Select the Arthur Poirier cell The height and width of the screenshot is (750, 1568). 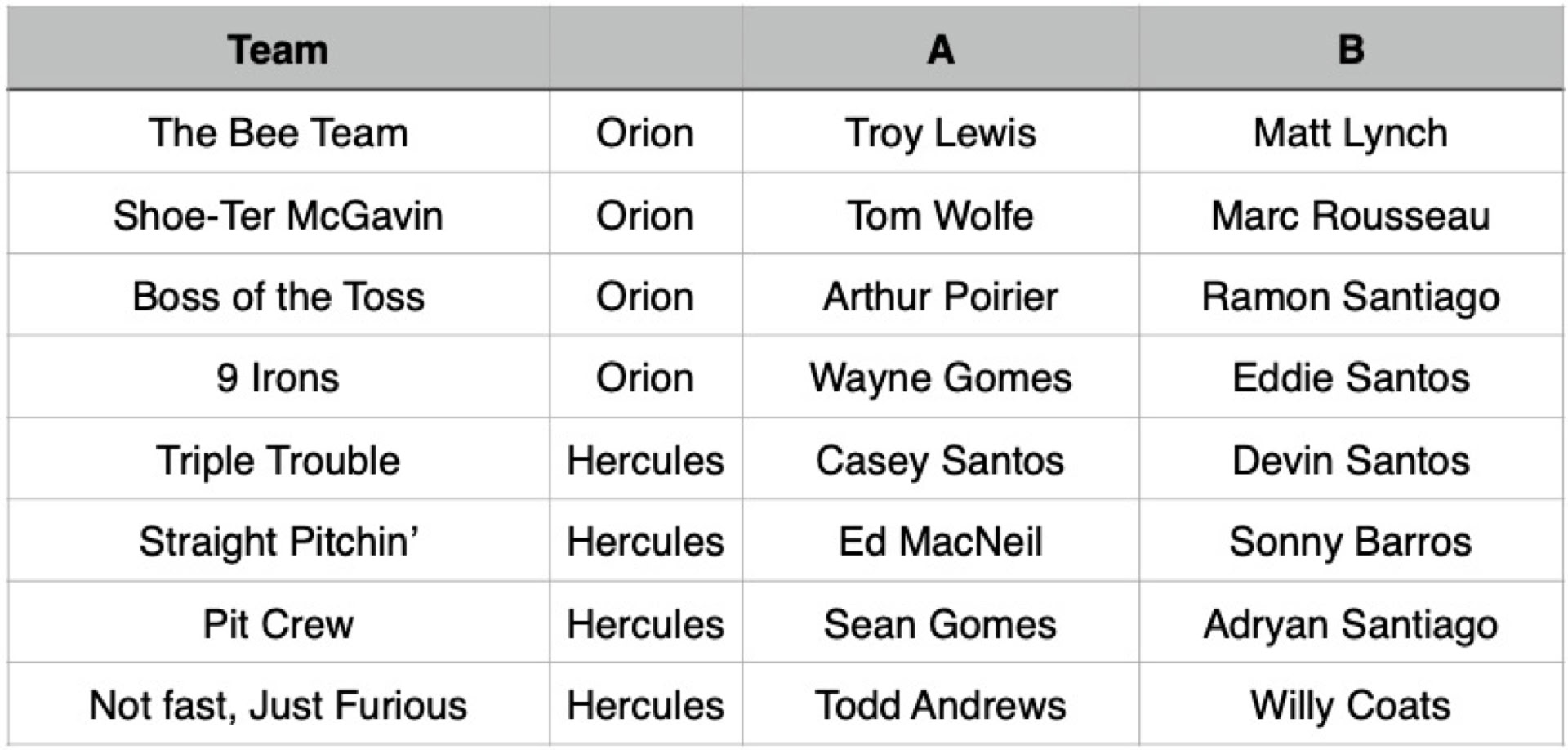pos(940,297)
